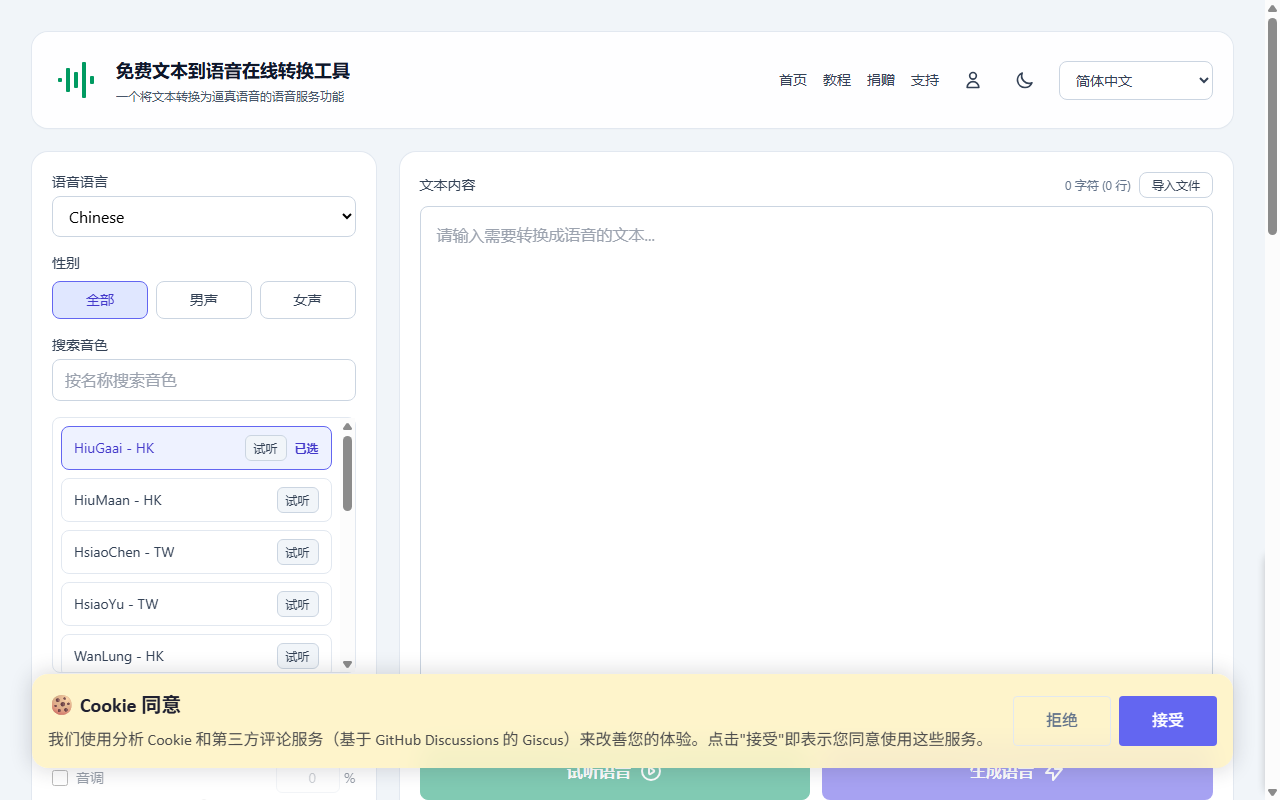Click the 搜索音色 label

(x=80, y=345)
